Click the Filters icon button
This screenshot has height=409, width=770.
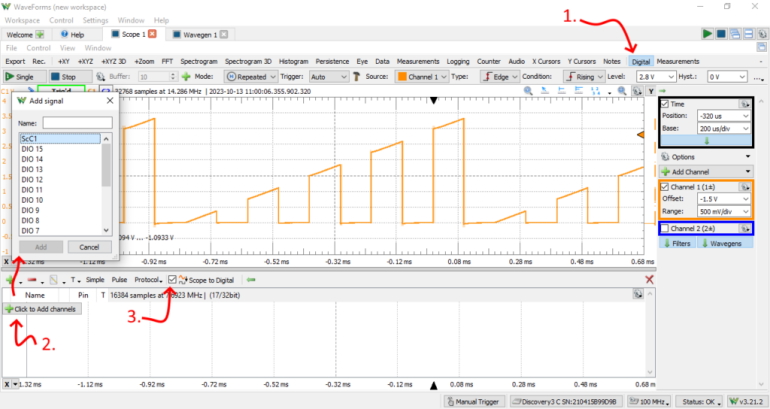(x=676, y=243)
